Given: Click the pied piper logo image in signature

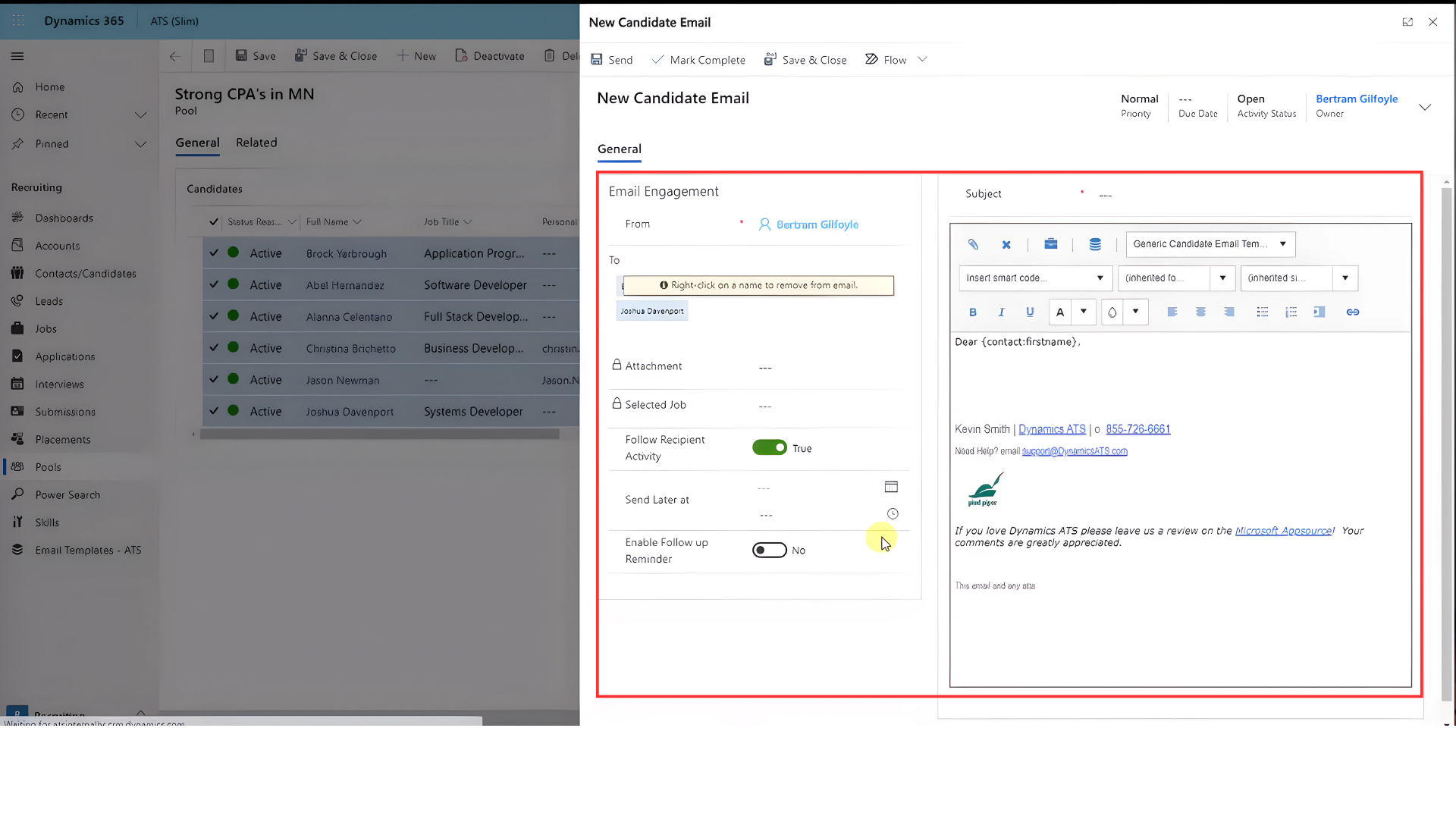Looking at the screenshot, I should pos(986,489).
